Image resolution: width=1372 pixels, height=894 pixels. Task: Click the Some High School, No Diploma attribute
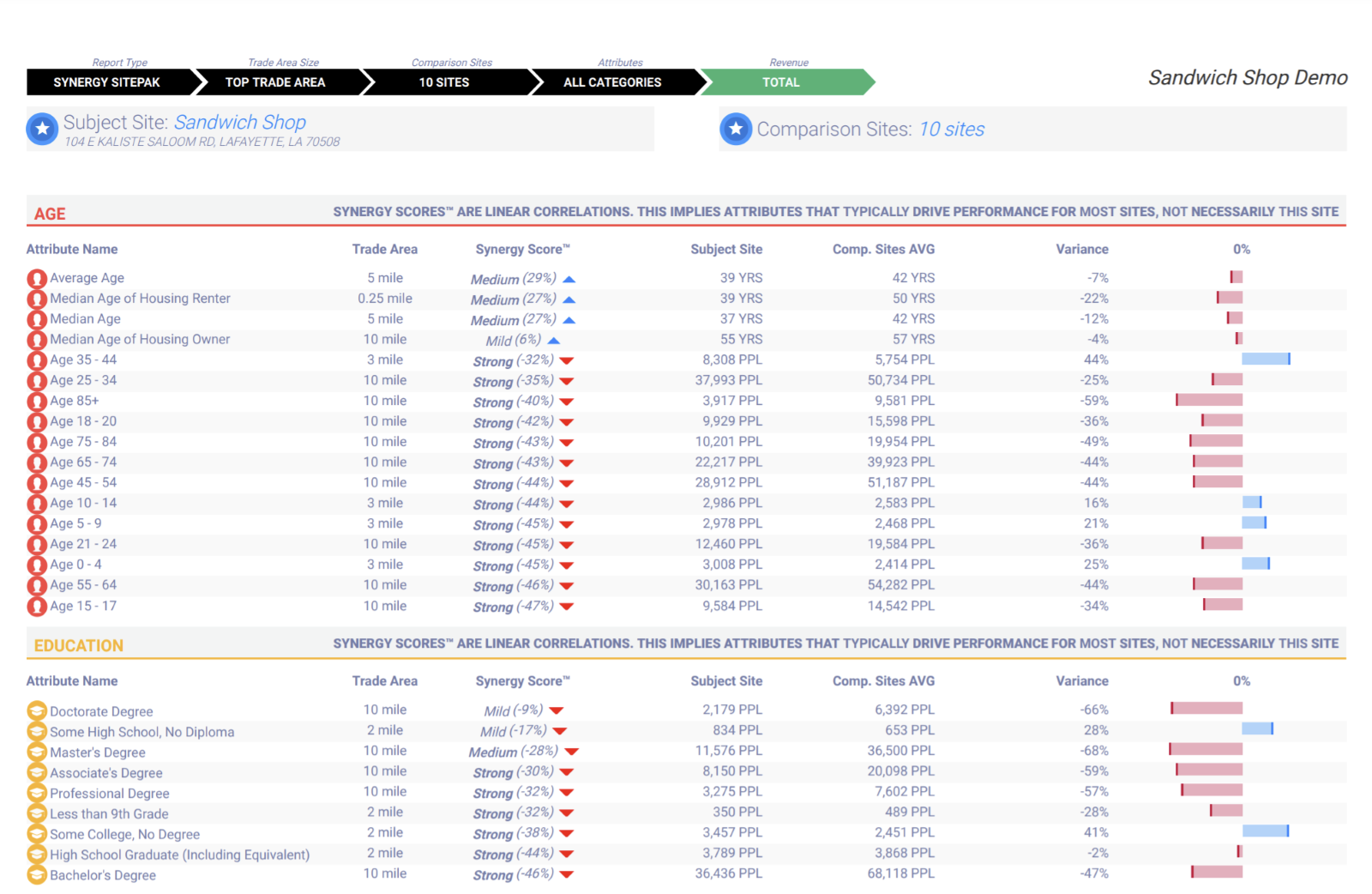coord(141,732)
